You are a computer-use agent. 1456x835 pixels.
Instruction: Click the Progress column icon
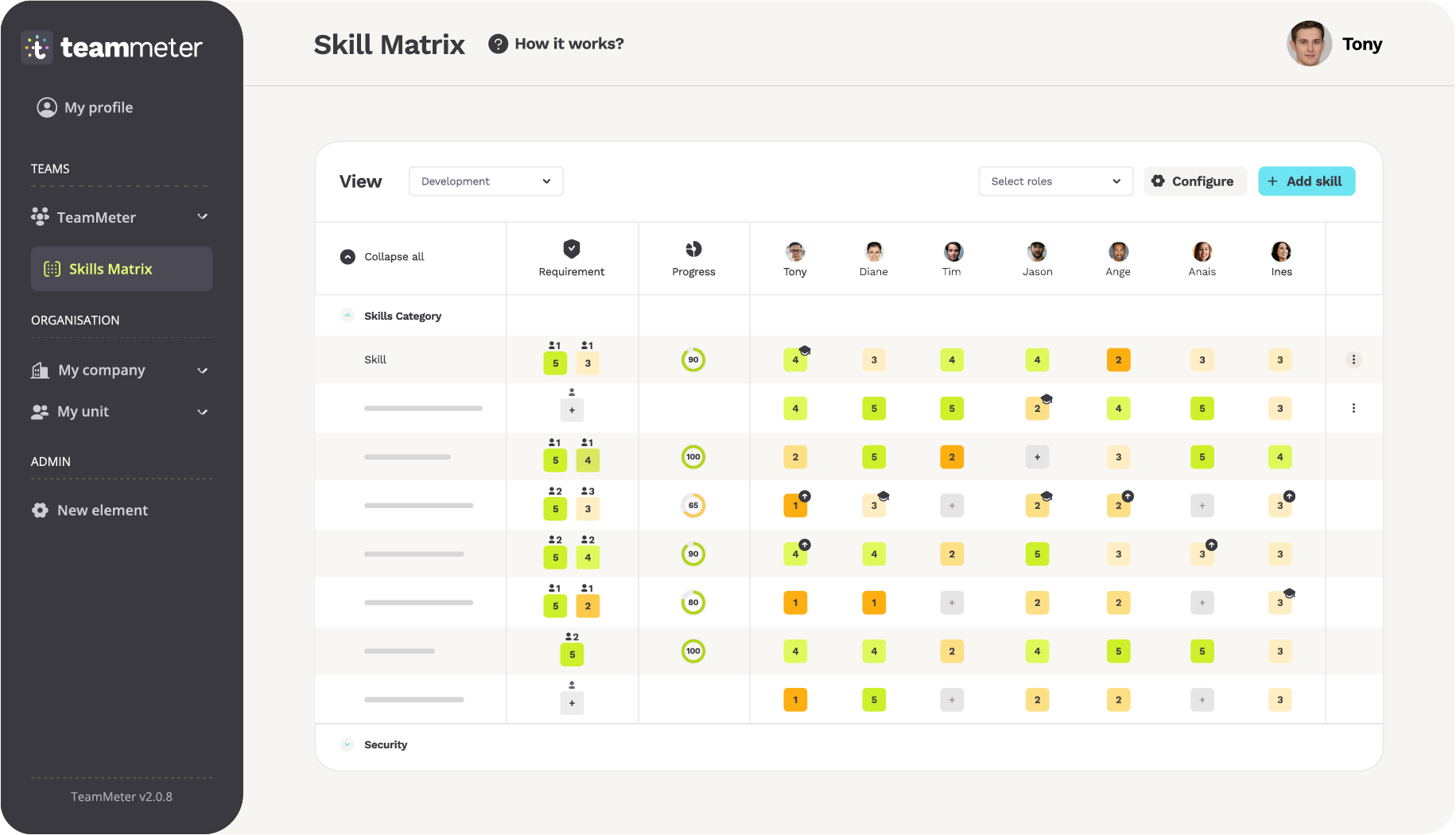coord(693,249)
